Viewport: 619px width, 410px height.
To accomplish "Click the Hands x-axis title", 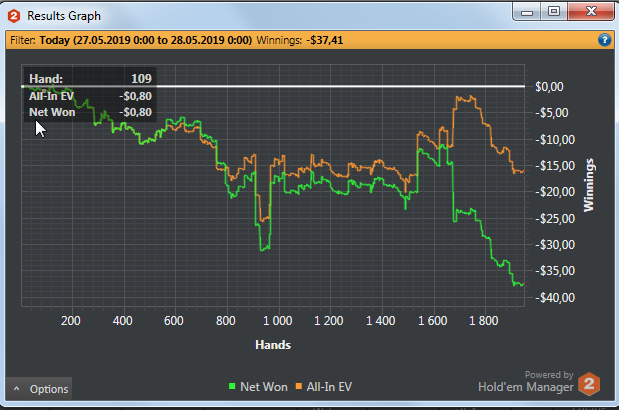I will point(273,345).
